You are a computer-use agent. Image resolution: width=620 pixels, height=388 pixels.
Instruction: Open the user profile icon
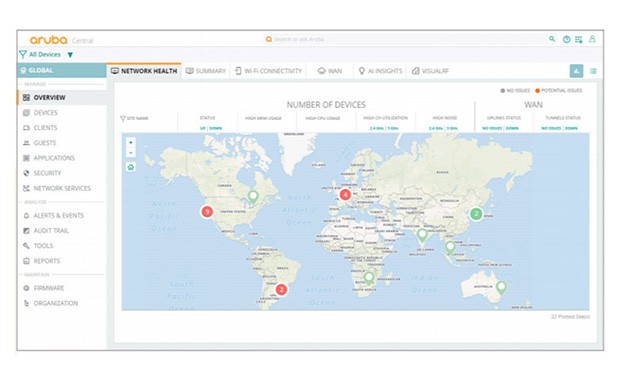(x=592, y=39)
